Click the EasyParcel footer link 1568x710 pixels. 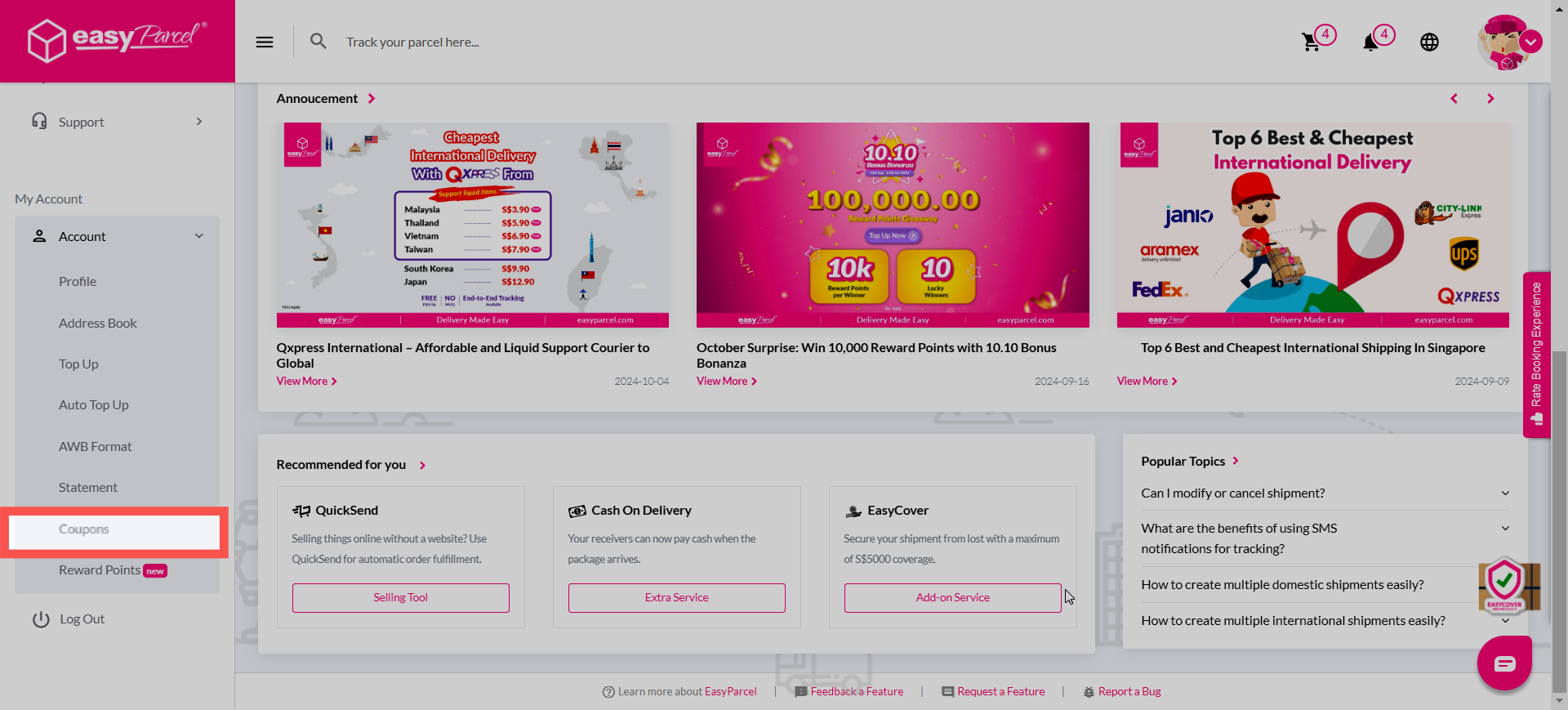click(x=731, y=692)
